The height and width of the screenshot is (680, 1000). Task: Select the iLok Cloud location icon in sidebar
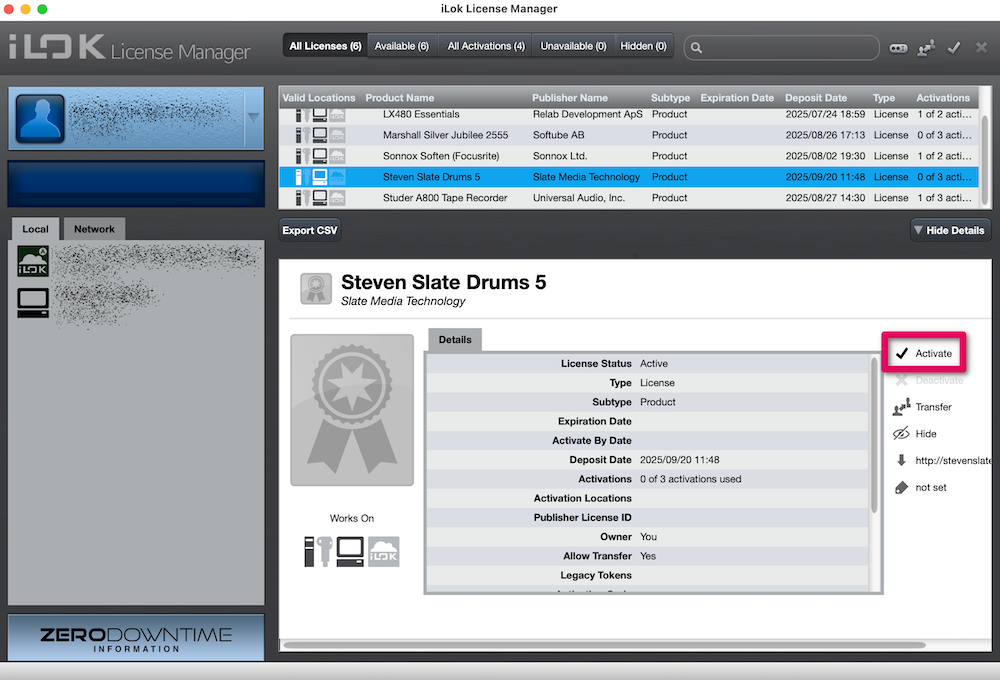click(33, 262)
